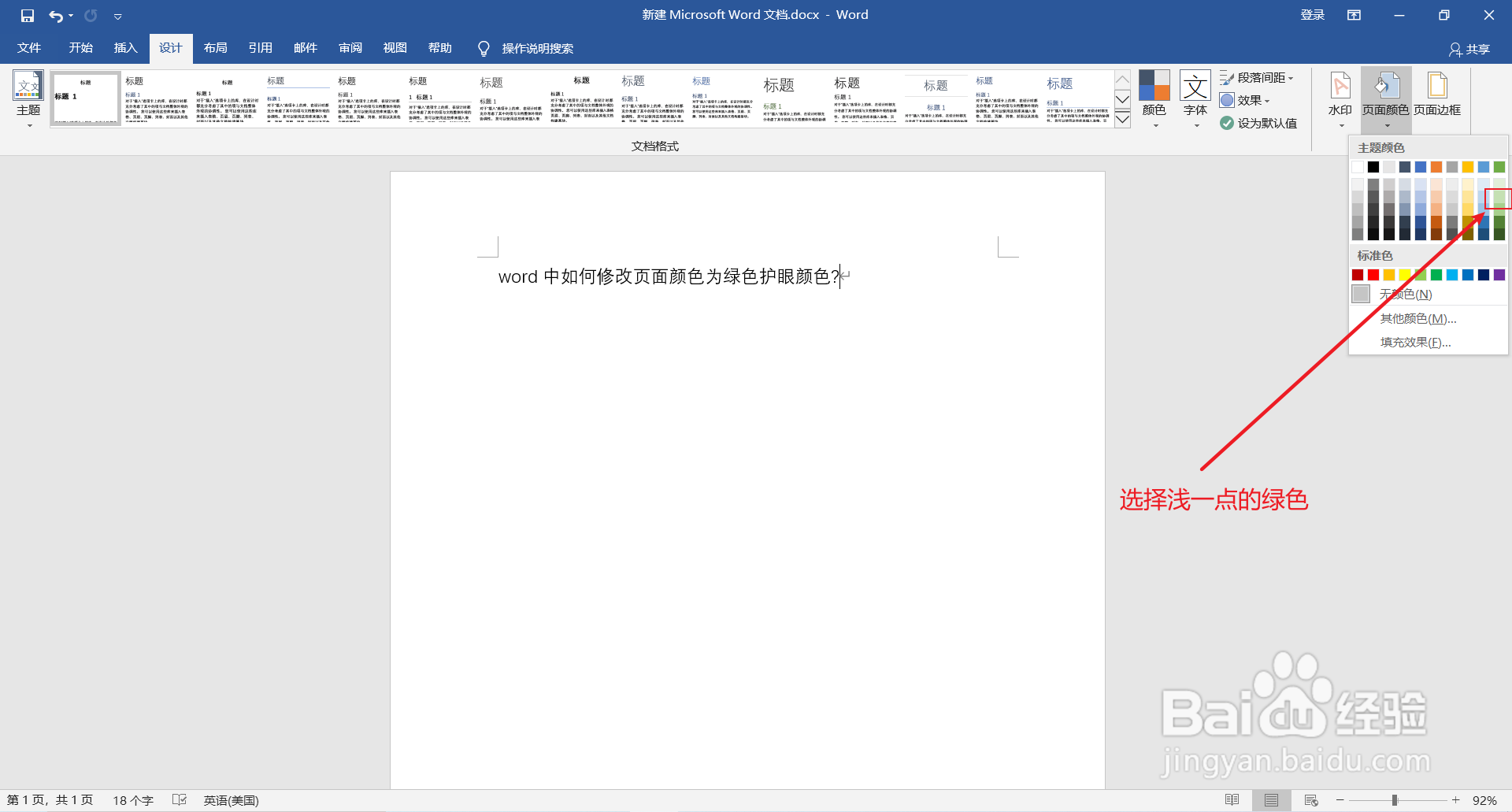Open 其他颜色(M)... more colors dialog
Screen dimensions: 1512x812
[x=1429, y=319]
